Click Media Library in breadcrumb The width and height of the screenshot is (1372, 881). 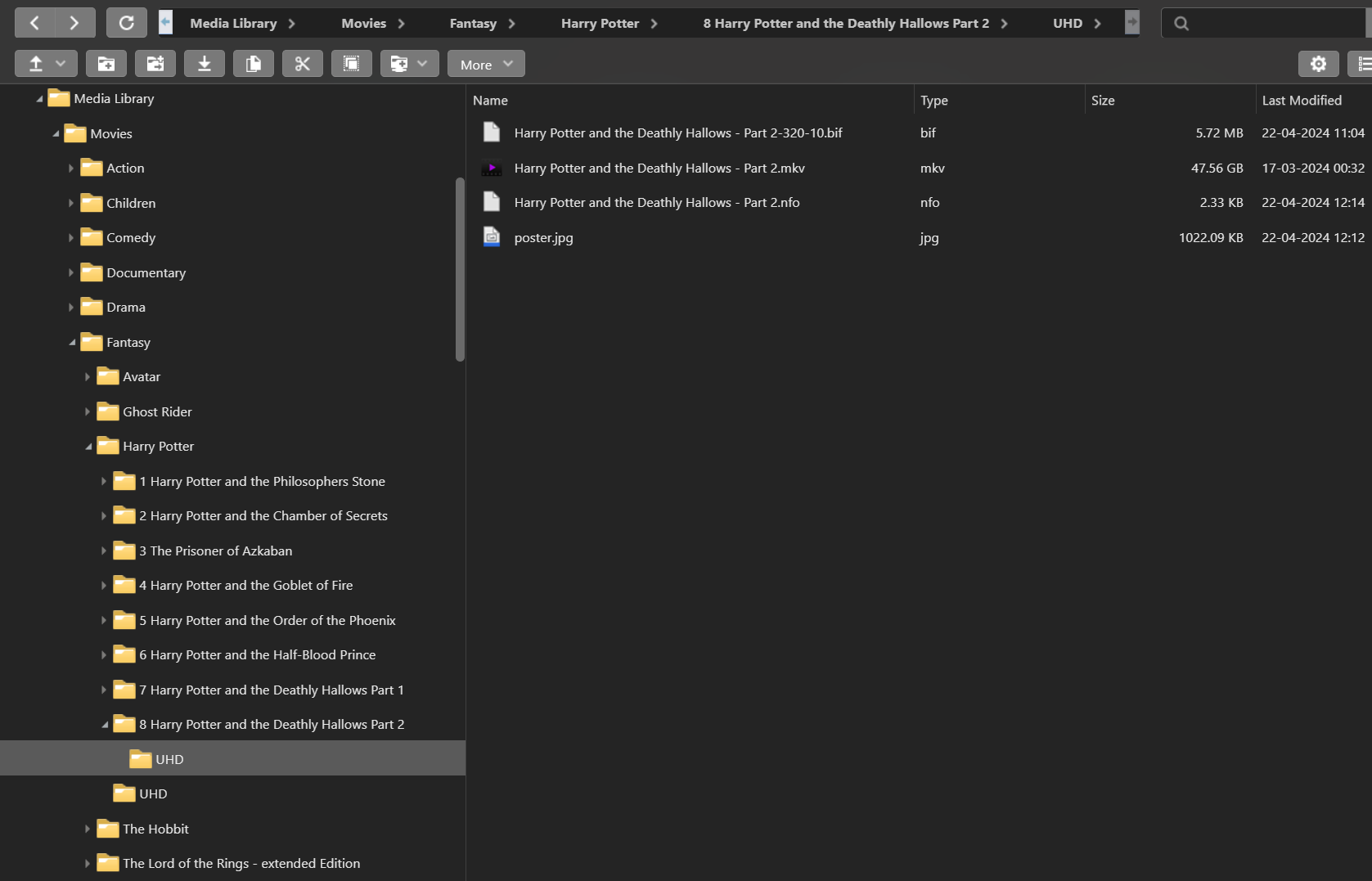coord(233,23)
